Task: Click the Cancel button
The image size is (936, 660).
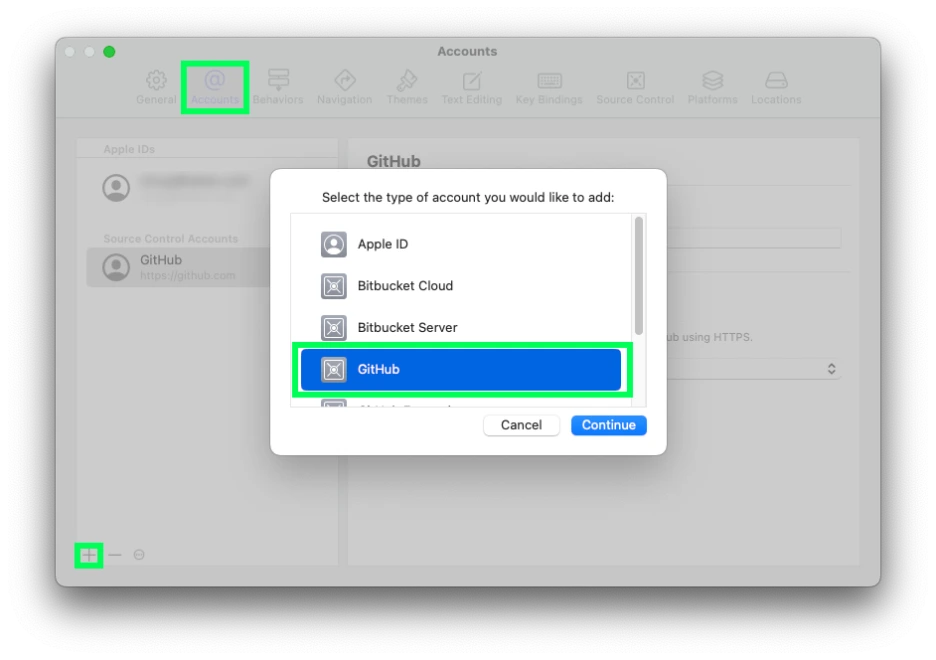Action: click(521, 425)
